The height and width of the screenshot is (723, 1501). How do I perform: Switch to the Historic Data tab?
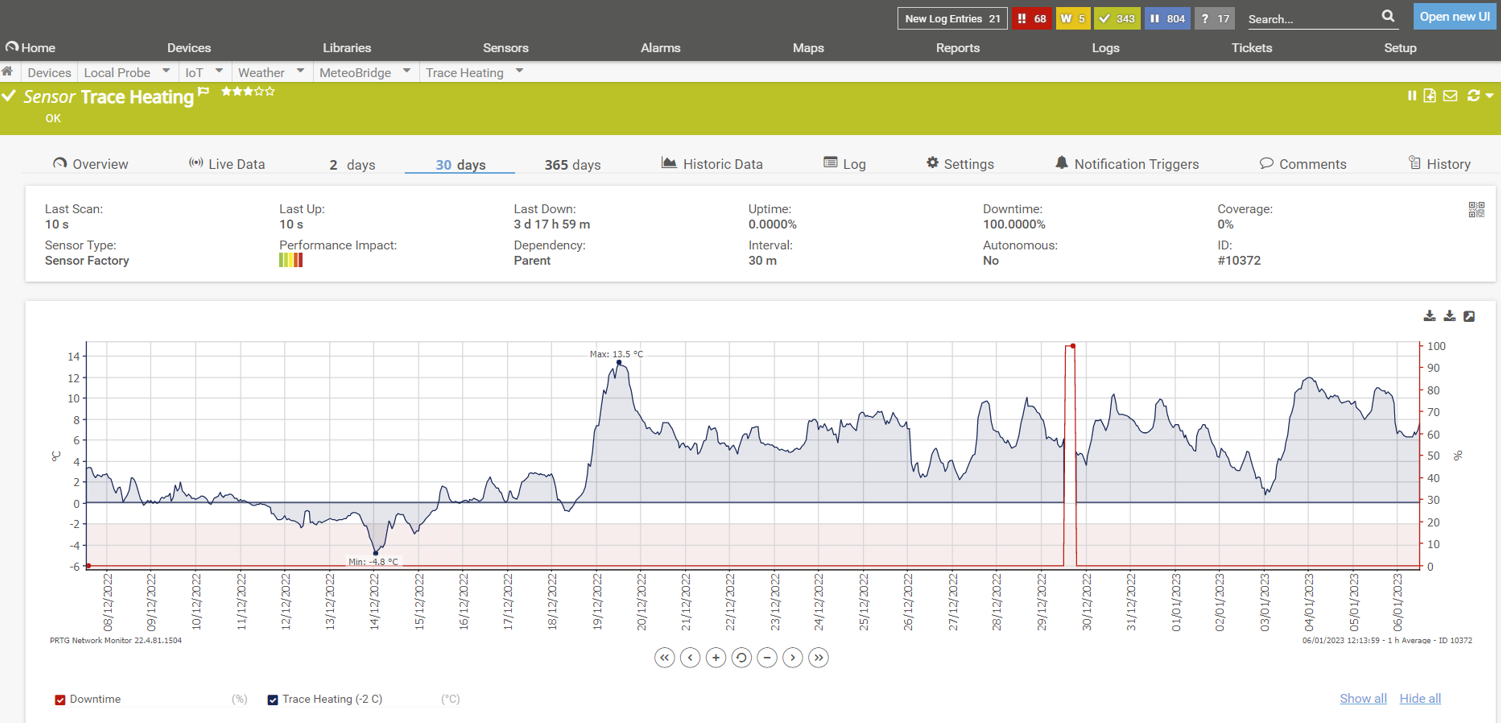pos(712,164)
